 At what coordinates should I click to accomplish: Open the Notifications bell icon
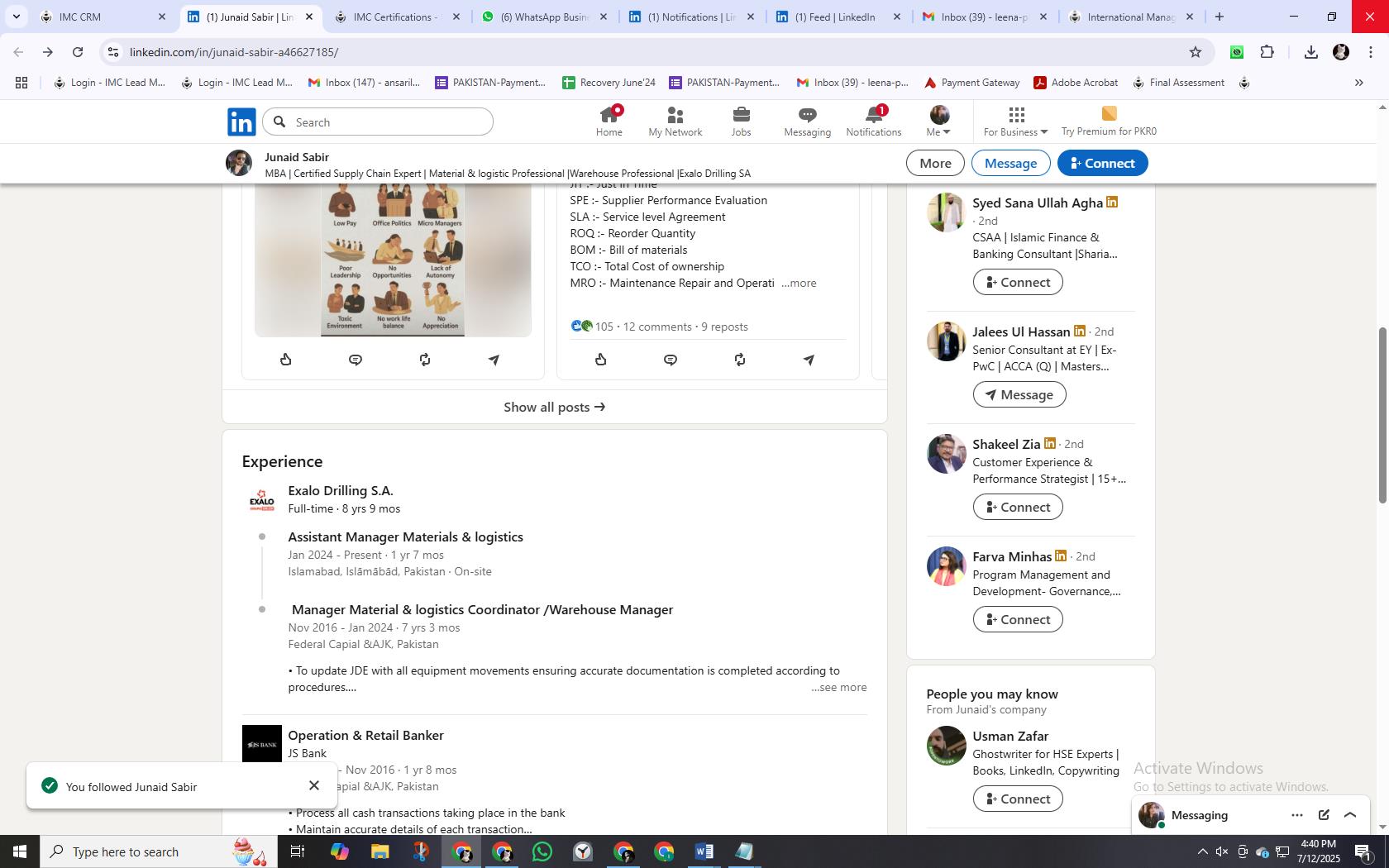[873, 122]
